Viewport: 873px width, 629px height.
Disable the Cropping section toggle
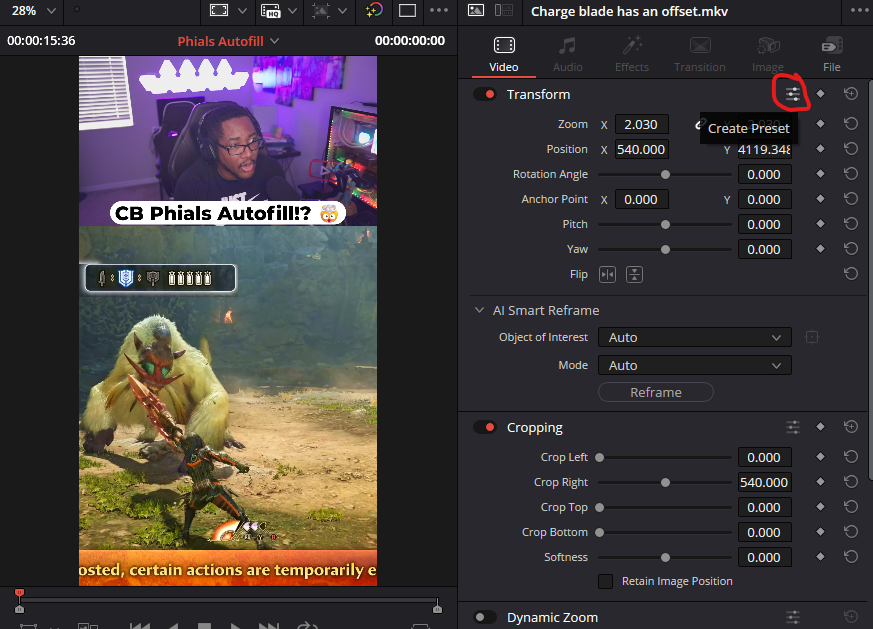(484, 427)
